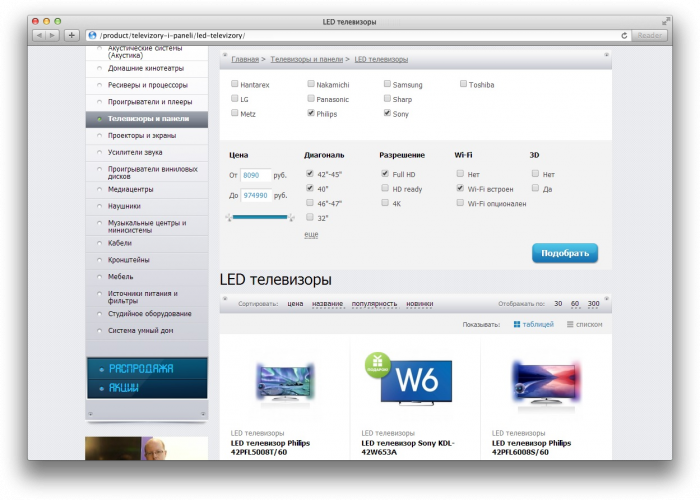This screenshot has height=500, width=700.
Task: Click the Reader button in address bar
Action: 650,35
